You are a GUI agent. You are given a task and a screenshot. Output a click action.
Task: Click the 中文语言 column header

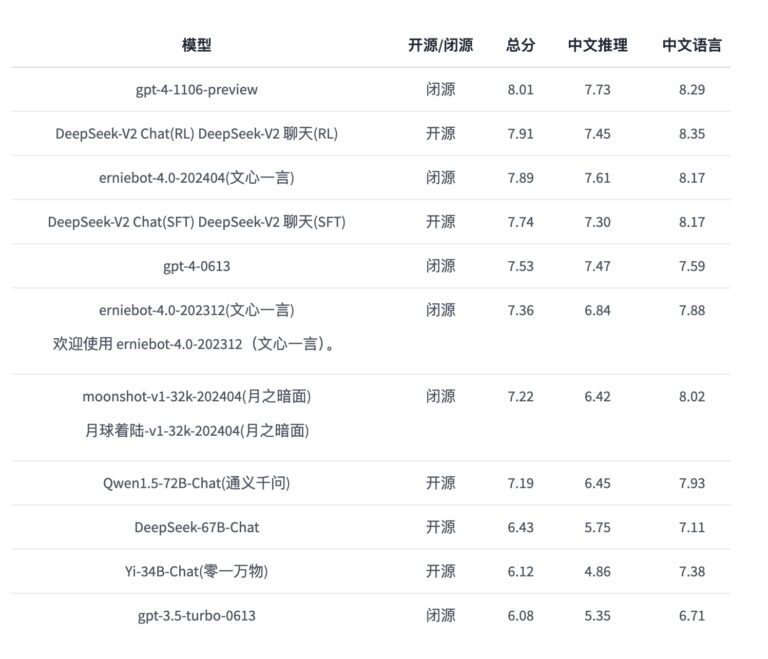click(692, 45)
